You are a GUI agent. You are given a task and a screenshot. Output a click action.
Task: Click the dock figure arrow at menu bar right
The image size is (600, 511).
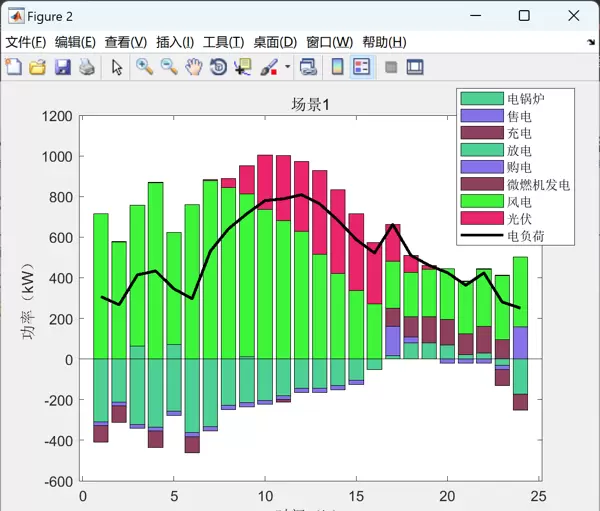(x=590, y=43)
